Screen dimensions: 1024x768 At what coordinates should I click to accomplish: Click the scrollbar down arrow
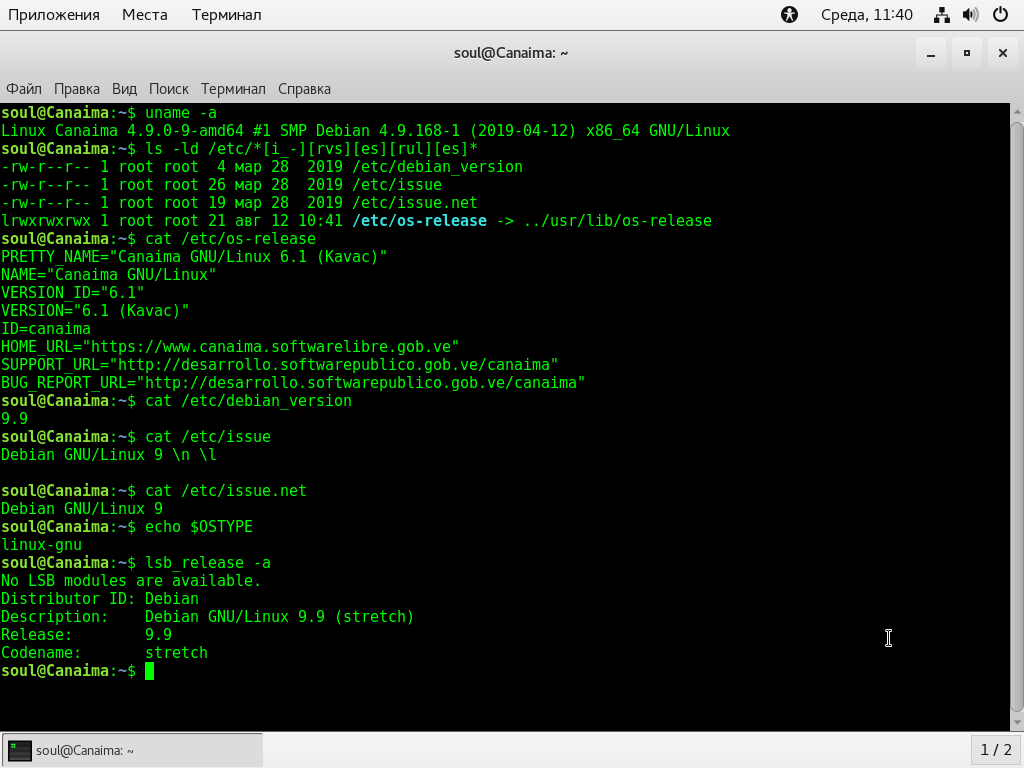pyautogui.click(x=1017, y=723)
